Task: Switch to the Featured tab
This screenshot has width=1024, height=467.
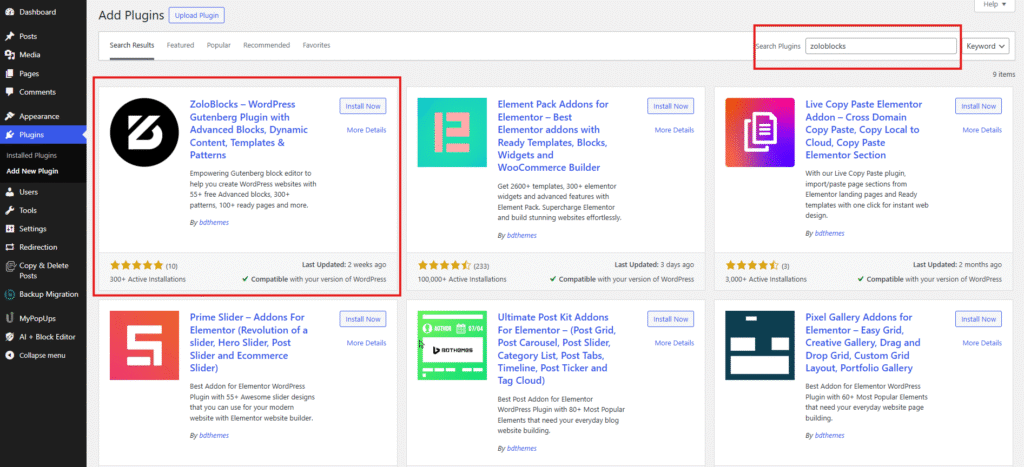Action: (x=180, y=46)
